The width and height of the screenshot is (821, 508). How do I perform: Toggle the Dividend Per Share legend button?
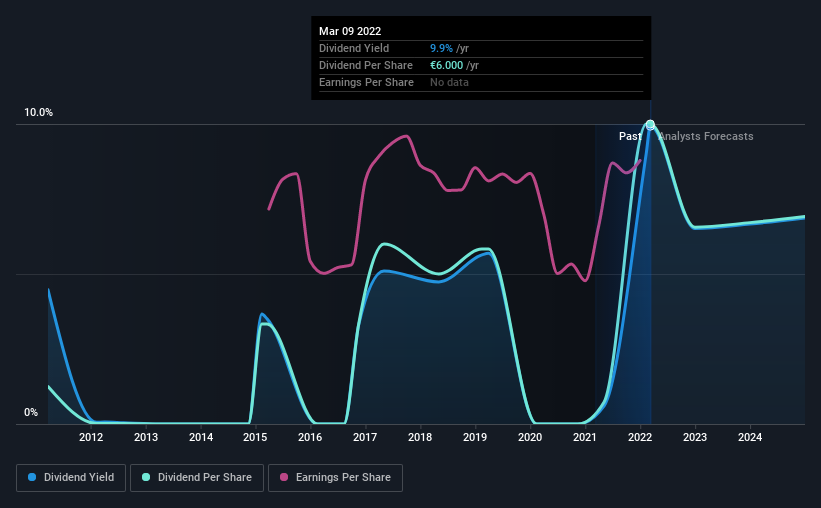pyautogui.click(x=197, y=478)
